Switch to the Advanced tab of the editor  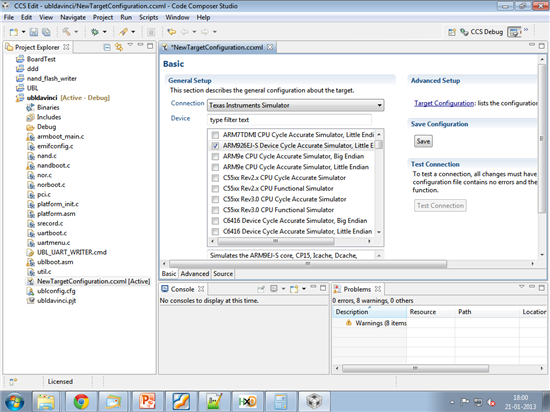pyautogui.click(x=195, y=274)
